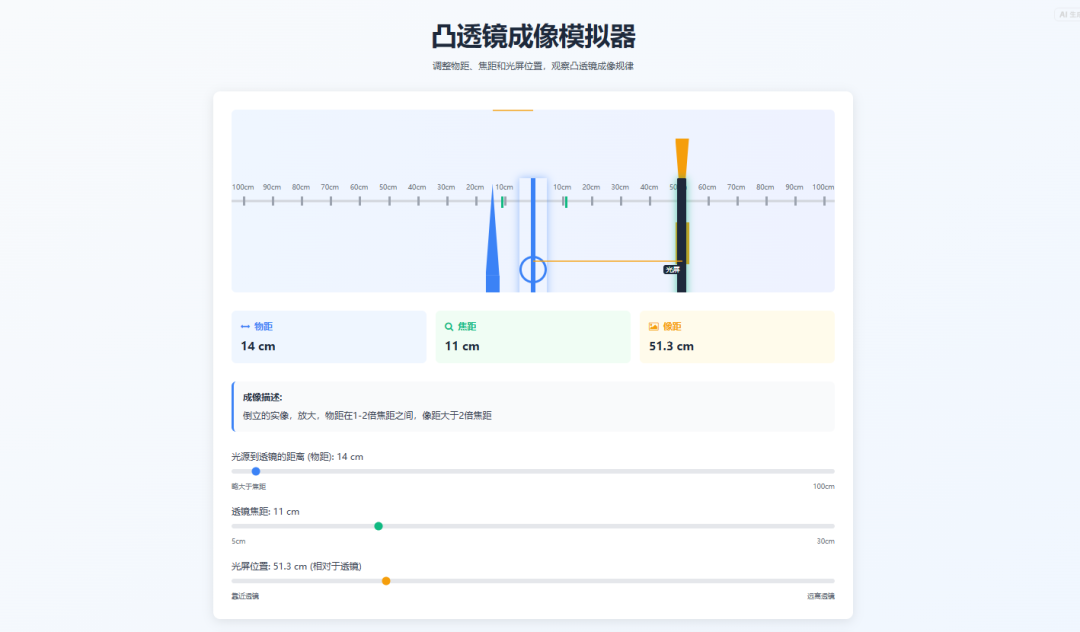Image resolution: width=1080 pixels, height=632 pixels.
Task: Click the double-arrow icon in the 物距 card
Action: click(x=246, y=326)
